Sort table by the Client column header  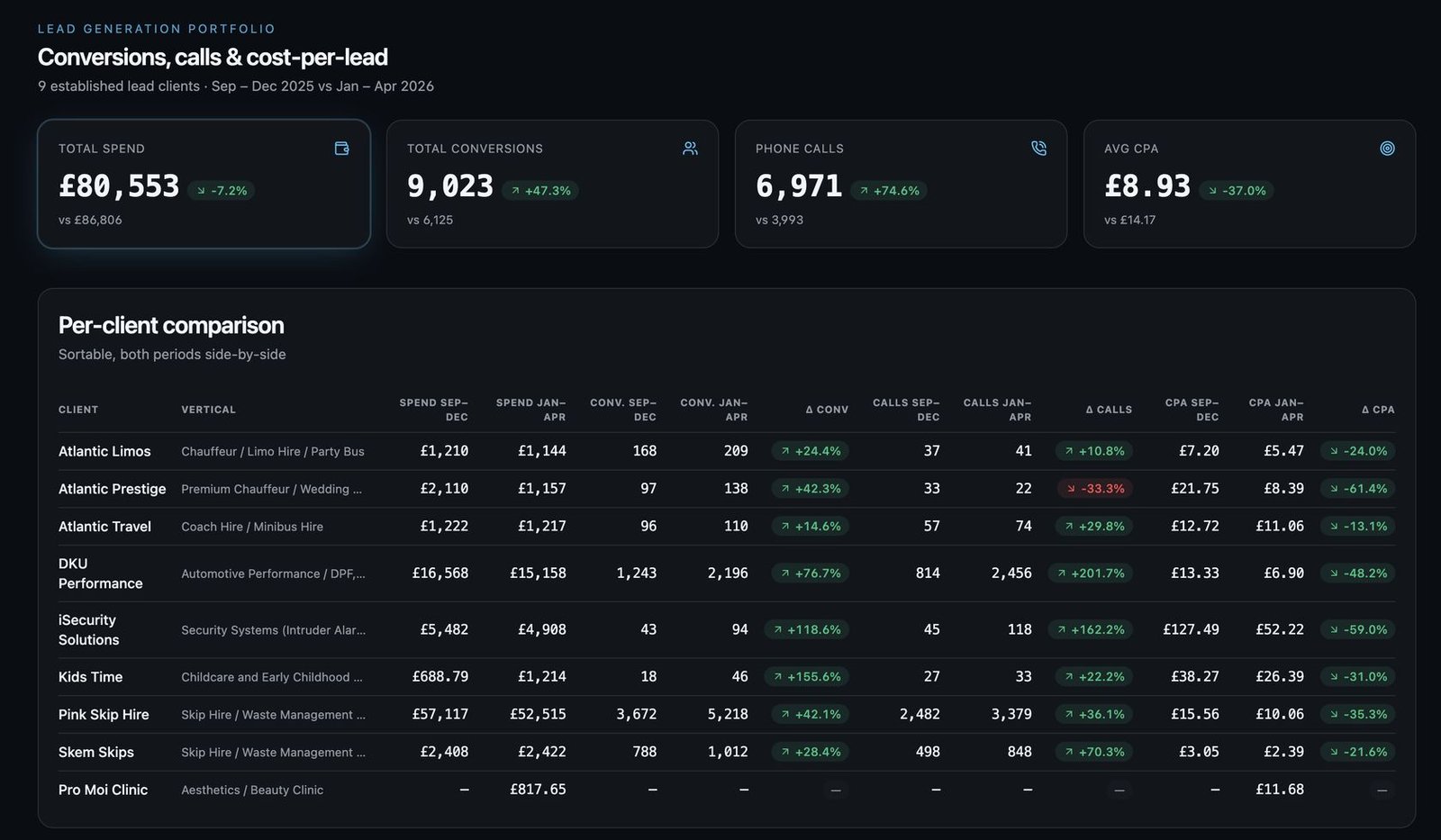pyautogui.click(x=78, y=410)
